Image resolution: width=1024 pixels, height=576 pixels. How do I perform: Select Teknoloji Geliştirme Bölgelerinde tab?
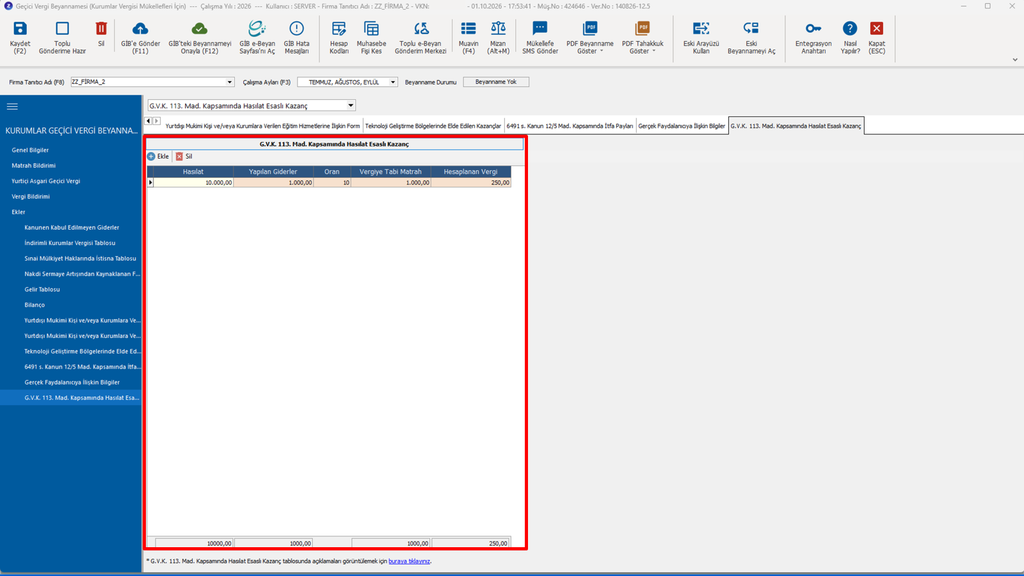coord(433,126)
